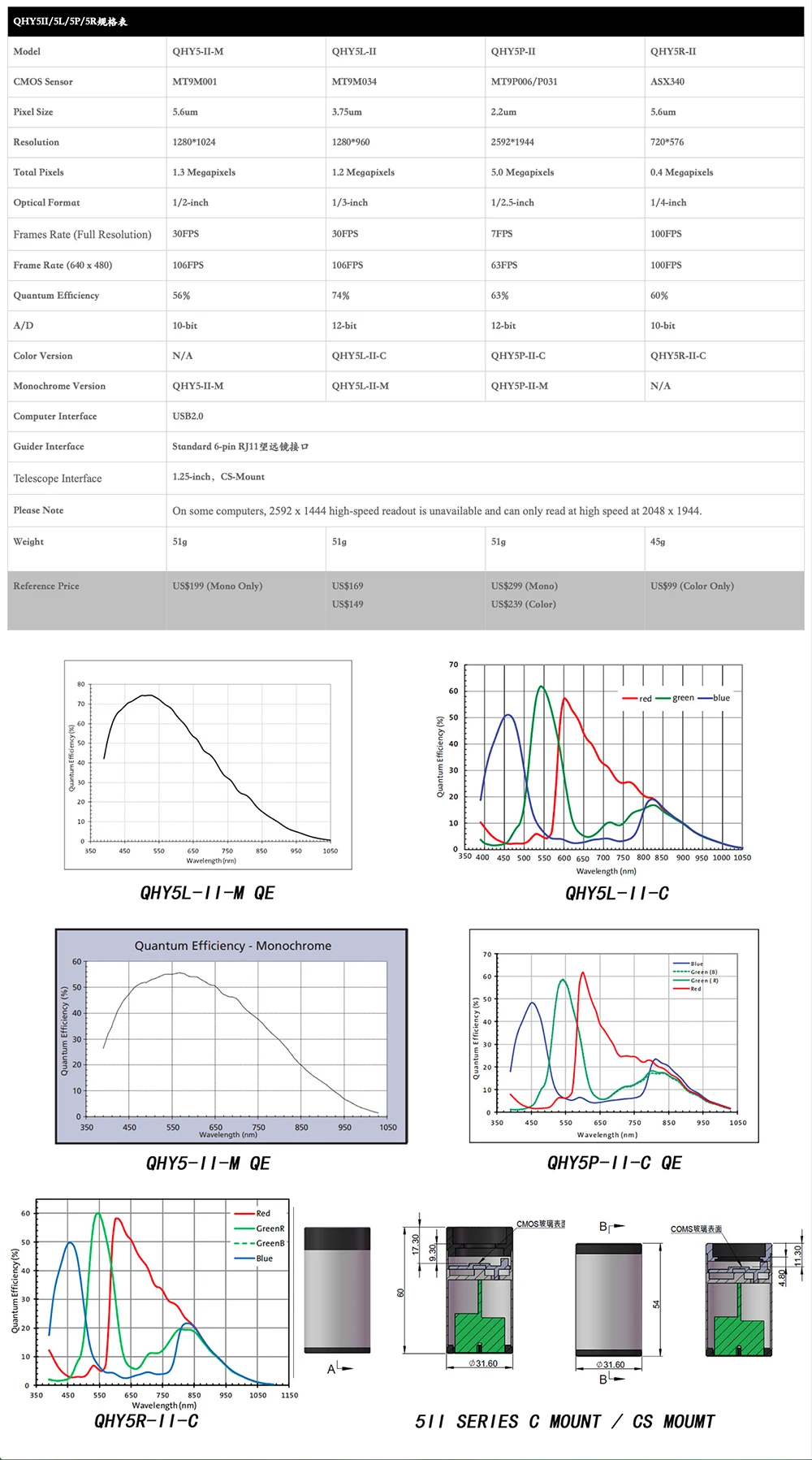Click the US$149 price
Image resolution: width=812 pixels, height=1460 pixels.
(x=348, y=604)
